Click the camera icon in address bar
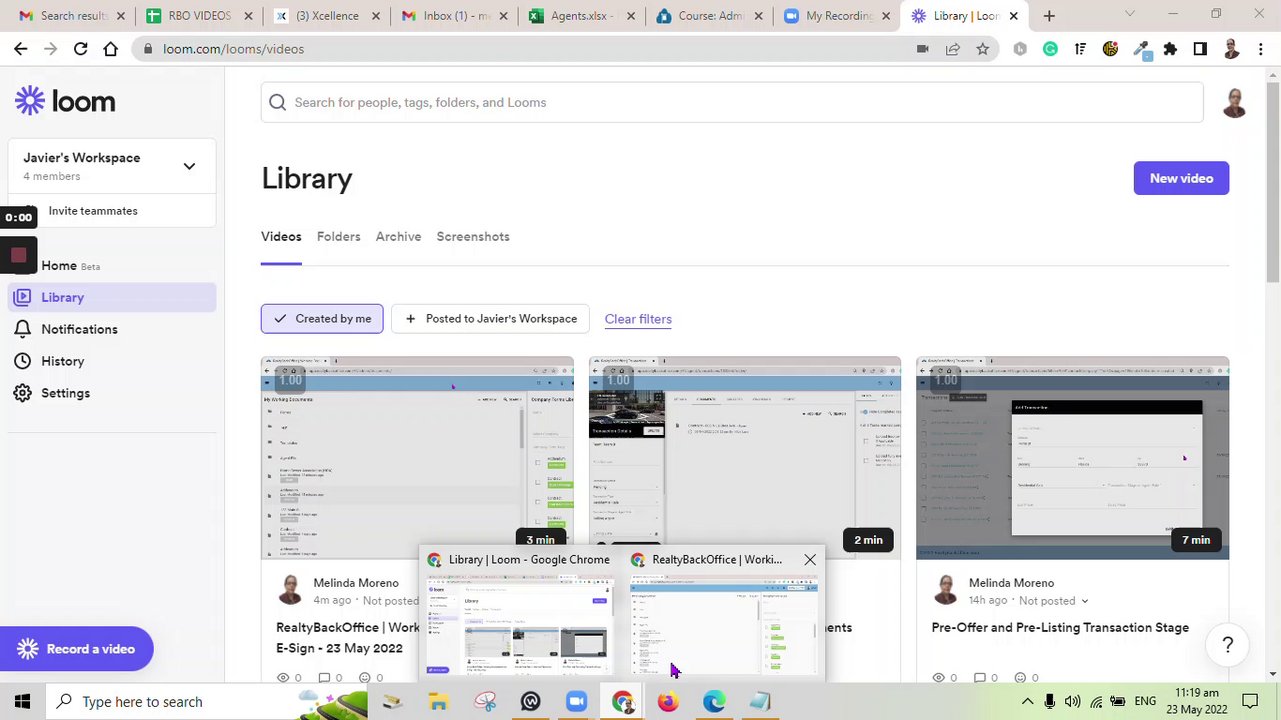Viewport: 1281px width, 720px height. point(922,49)
